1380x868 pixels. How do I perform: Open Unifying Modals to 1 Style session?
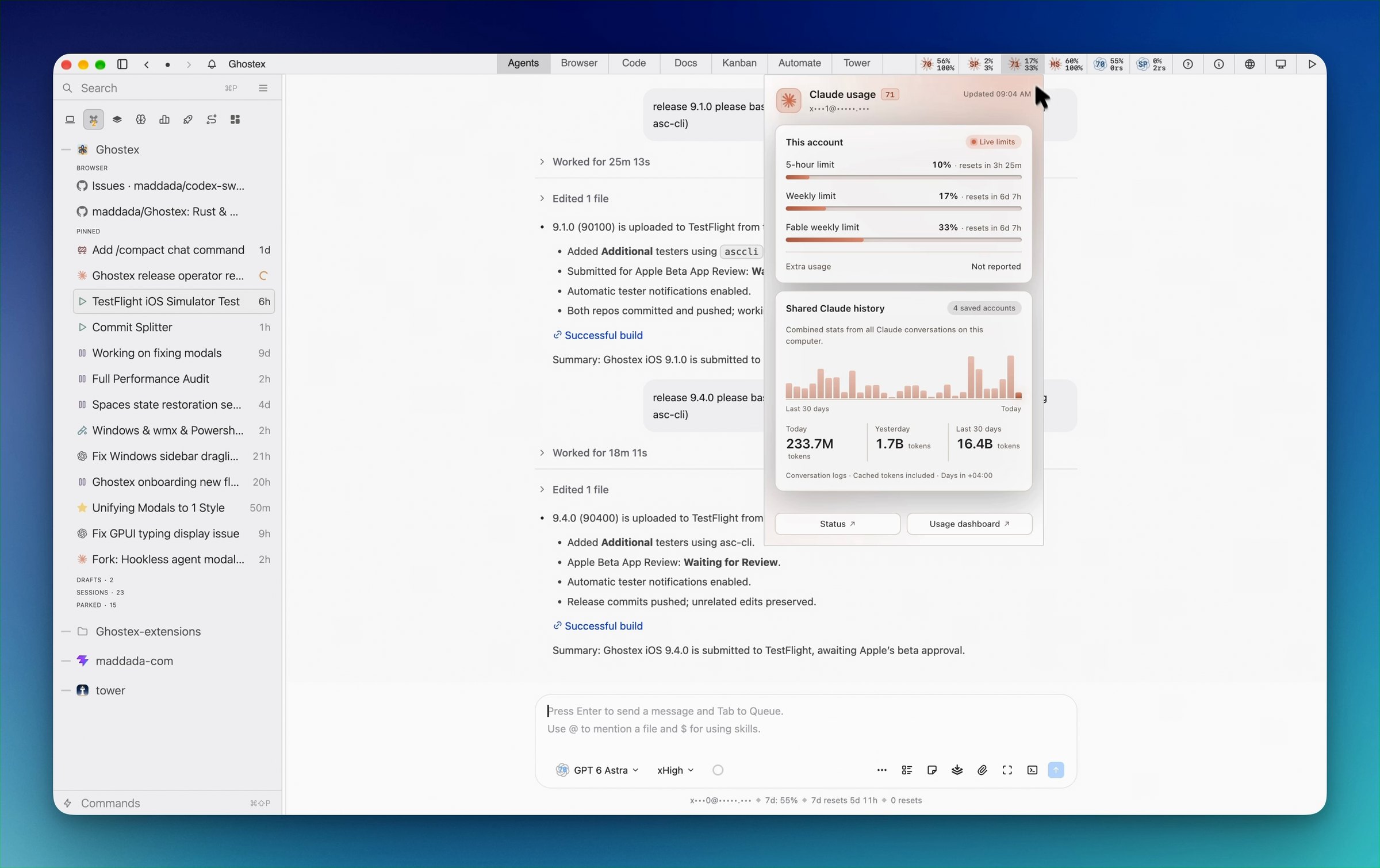tap(174, 508)
